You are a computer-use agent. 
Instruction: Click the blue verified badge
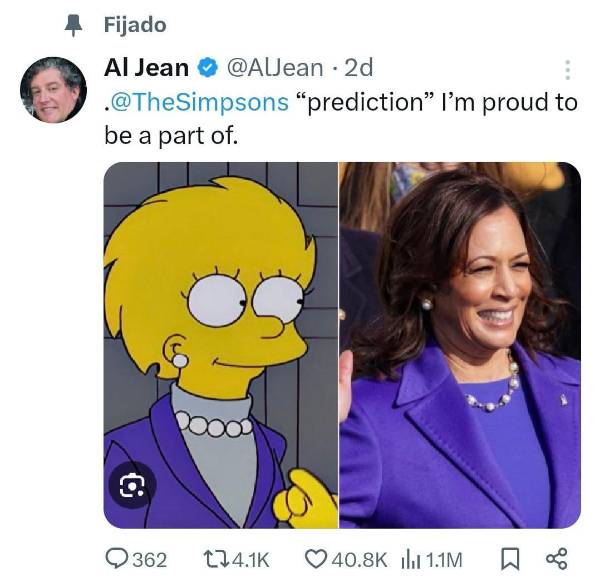click(x=207, y=68)
